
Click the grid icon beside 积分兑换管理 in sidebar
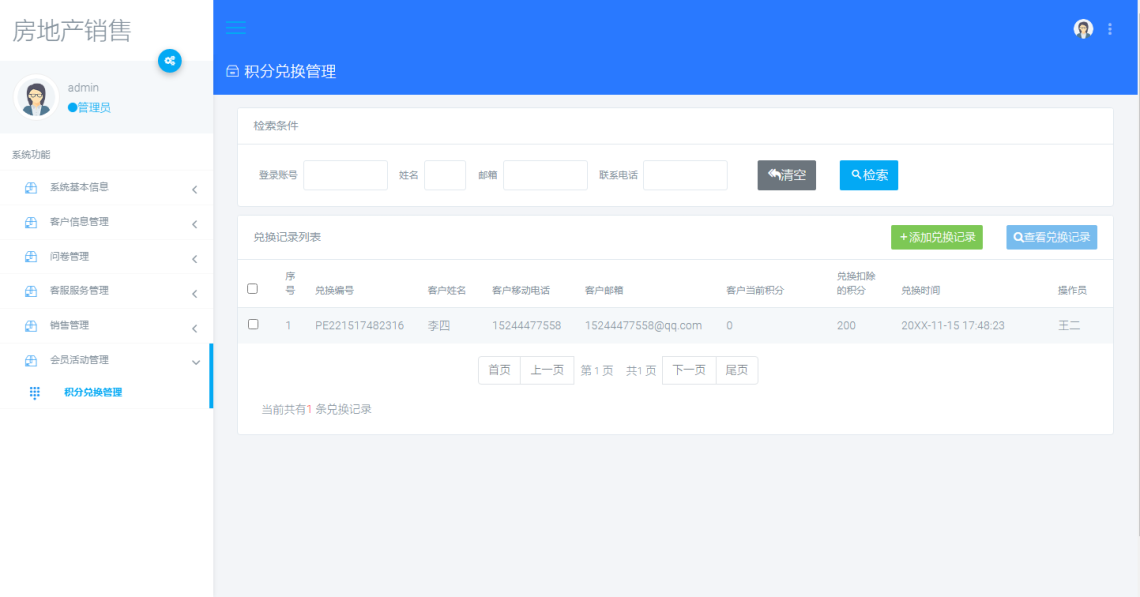pos(32,393)
